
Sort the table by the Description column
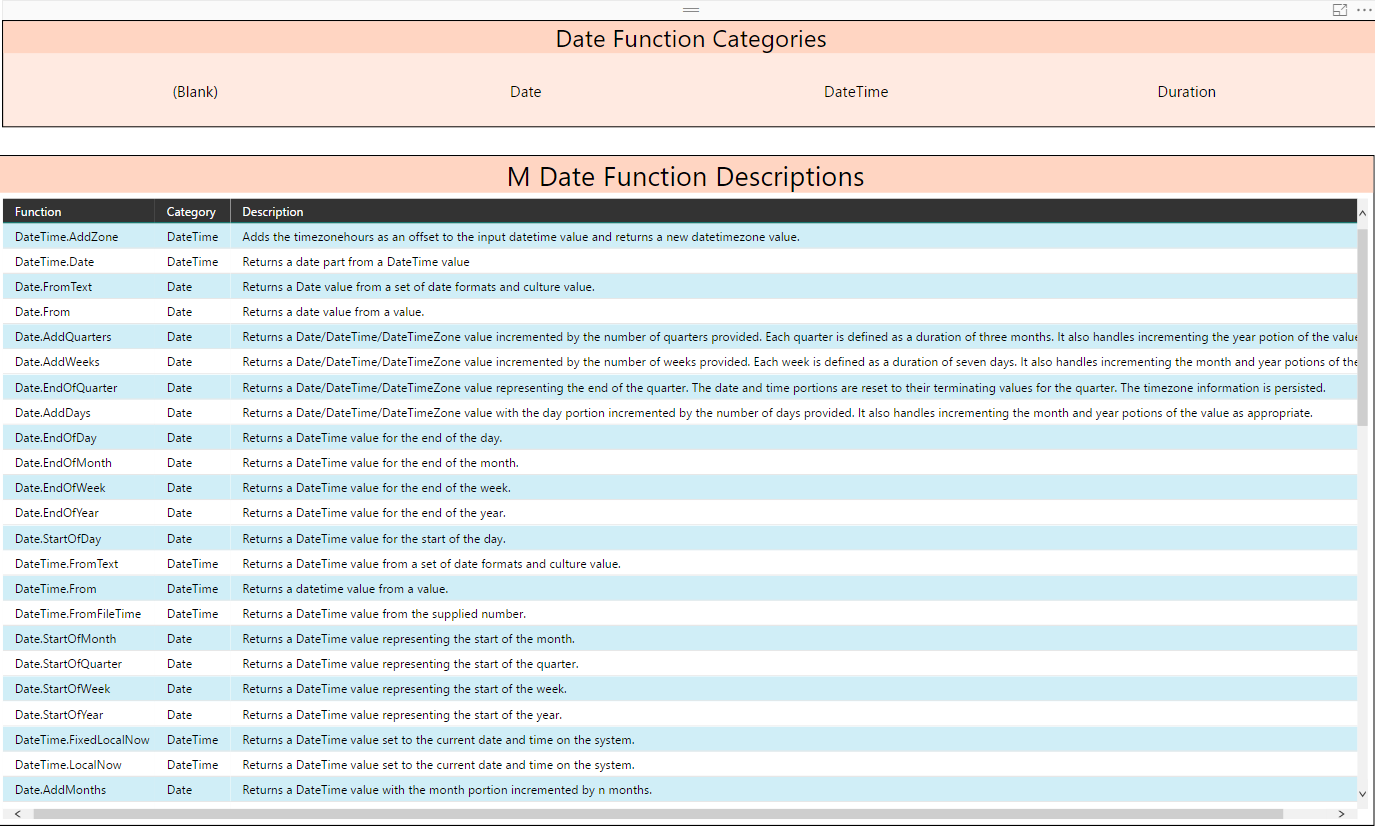[272, 211]
